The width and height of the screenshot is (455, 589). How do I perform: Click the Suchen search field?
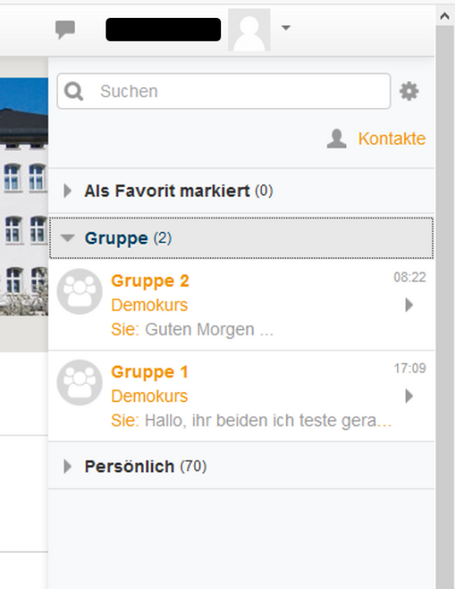(224, 91)
